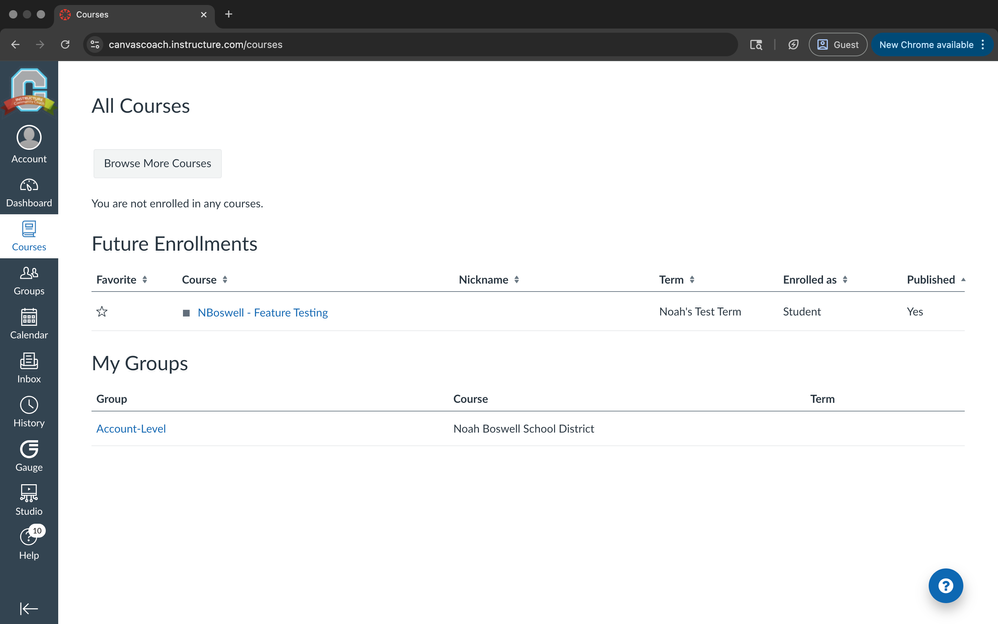Viewport: 998px width, 624px height.
Task: Select the Courses browser tab
Action: tap(130, 15)
